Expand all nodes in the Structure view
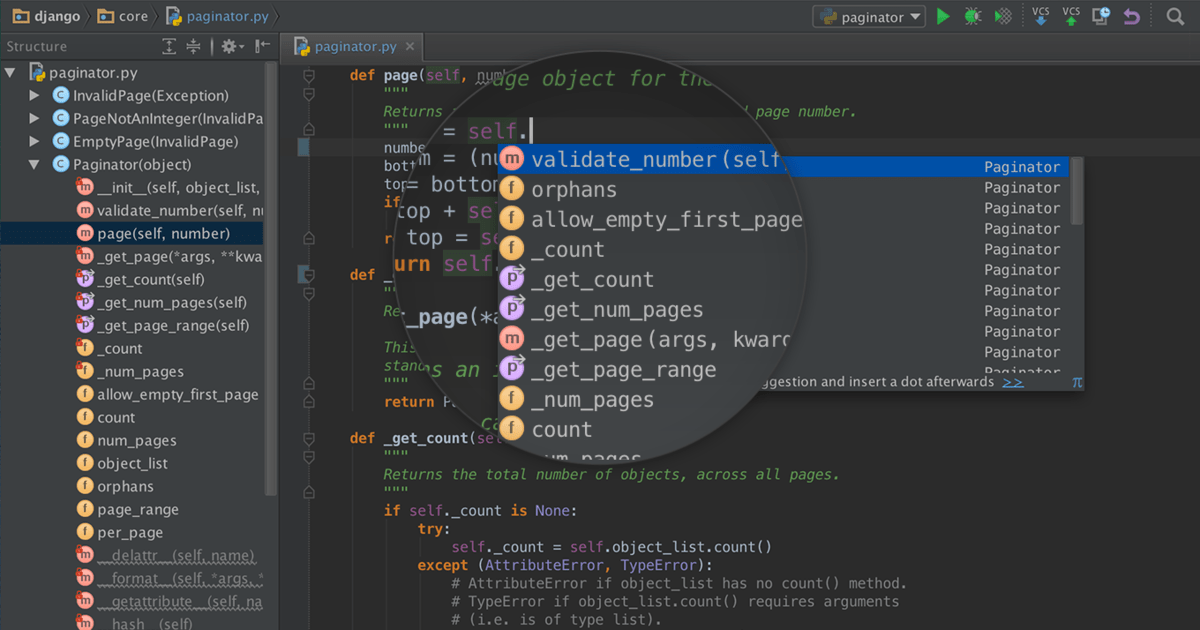1200x630 pixels. click(x=169, y=46)
